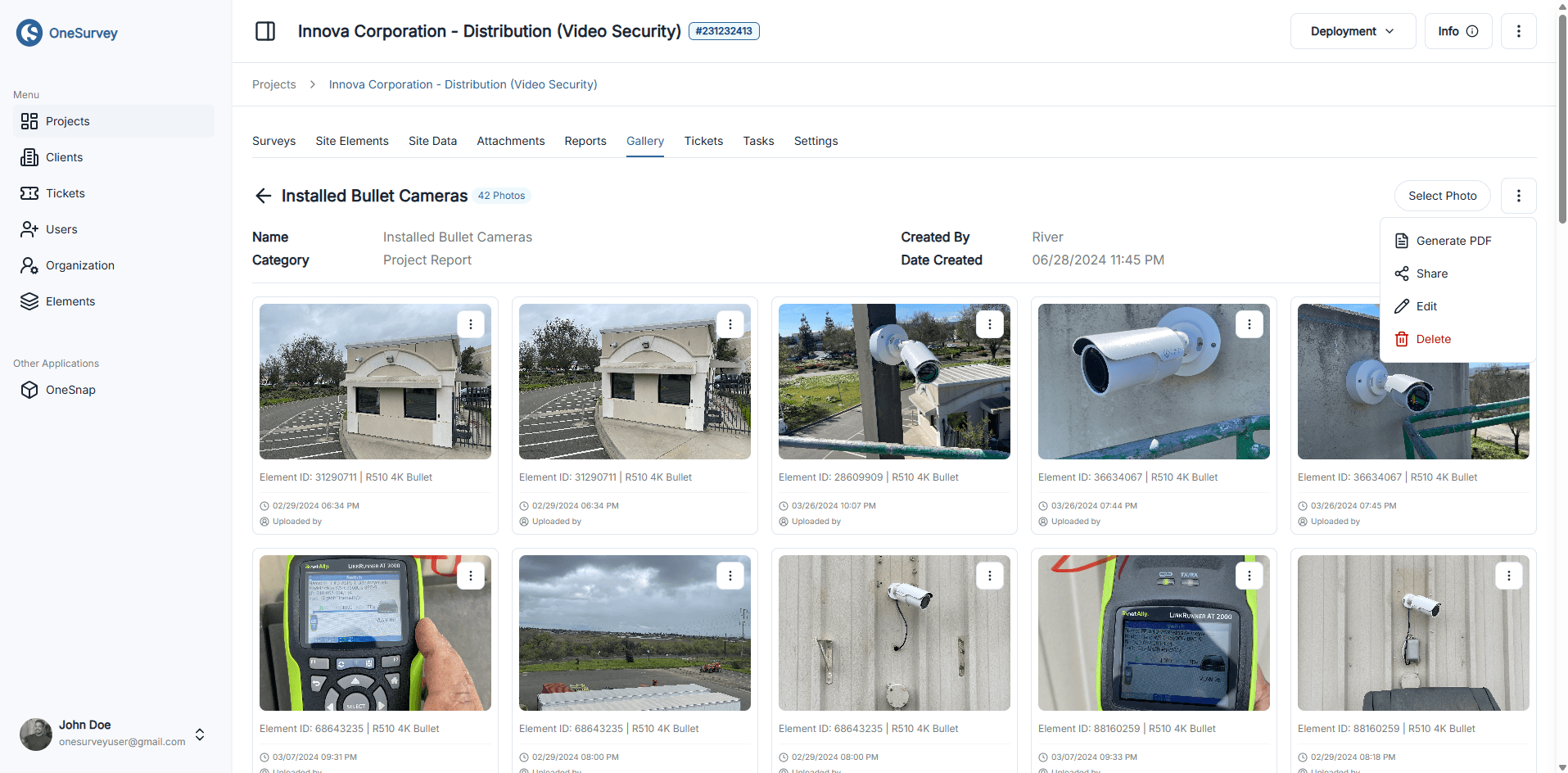Viewport: 1568px width, 773px height.
Task: Go back using the arrow next to Installed Bullet Cameras
Action: pos(262,195)
